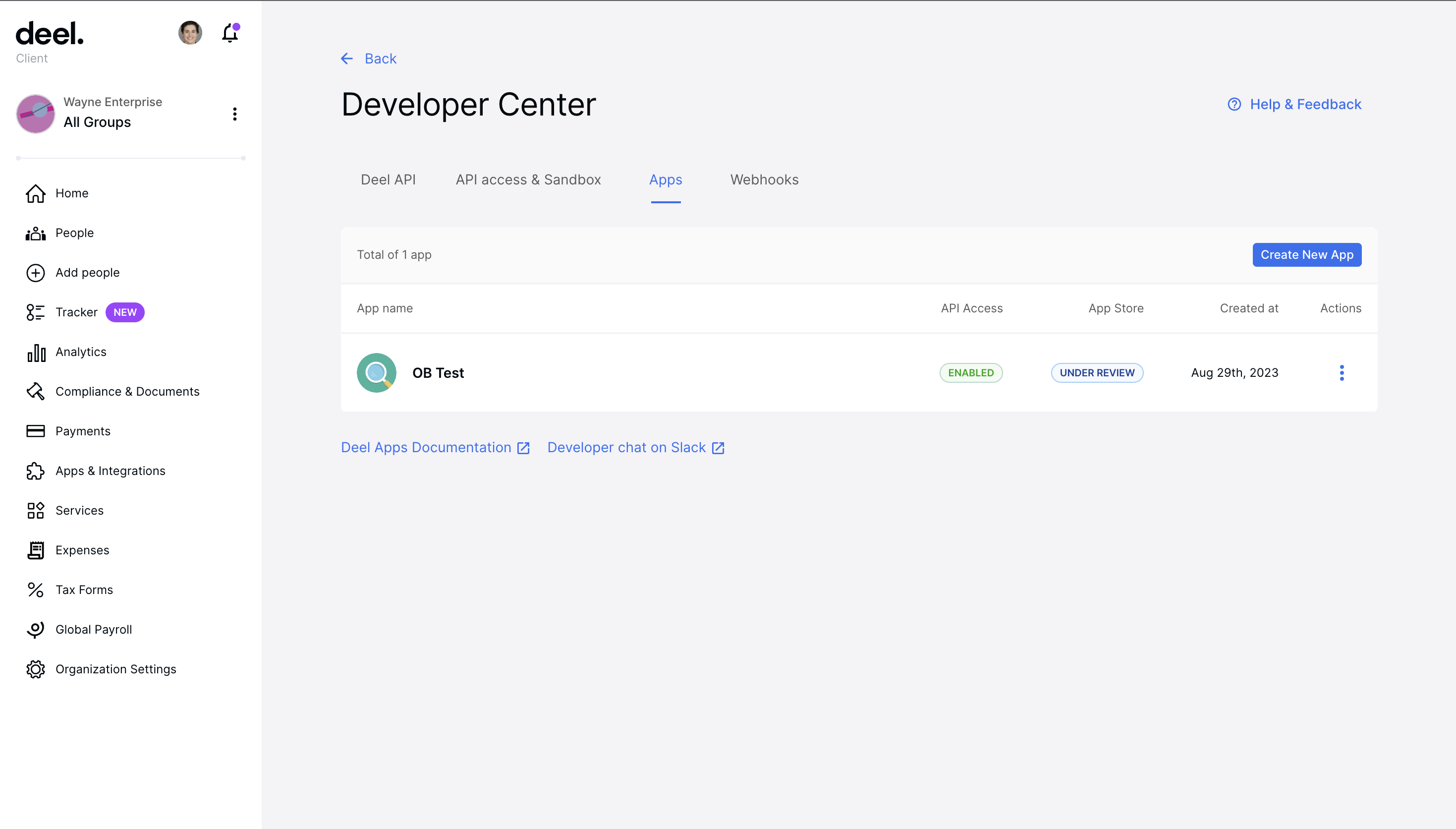Viewport: 1456px width, 829px height.
Task: Select the Apps tab
Action: pyautogui.click(x=666, y=180)
